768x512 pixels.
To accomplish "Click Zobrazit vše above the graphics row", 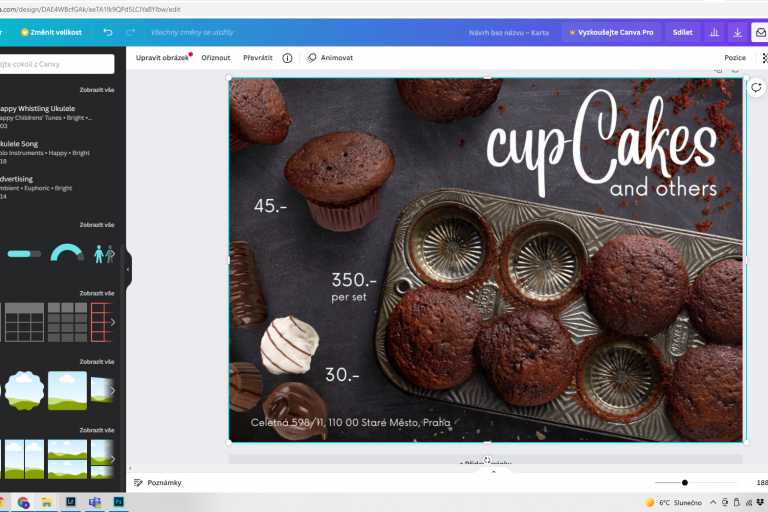I will coord(96,225).
